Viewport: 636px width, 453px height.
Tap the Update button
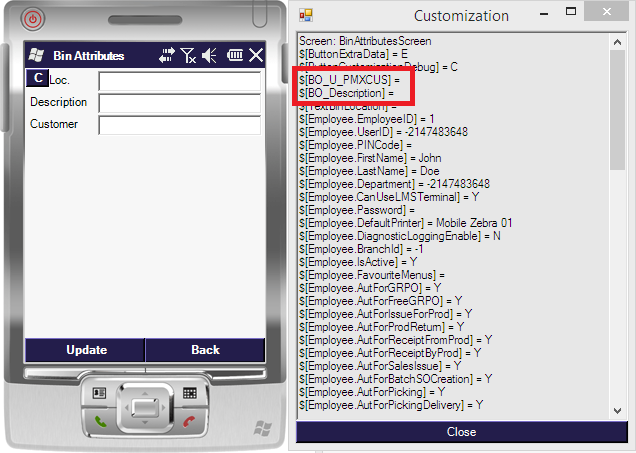86,350
